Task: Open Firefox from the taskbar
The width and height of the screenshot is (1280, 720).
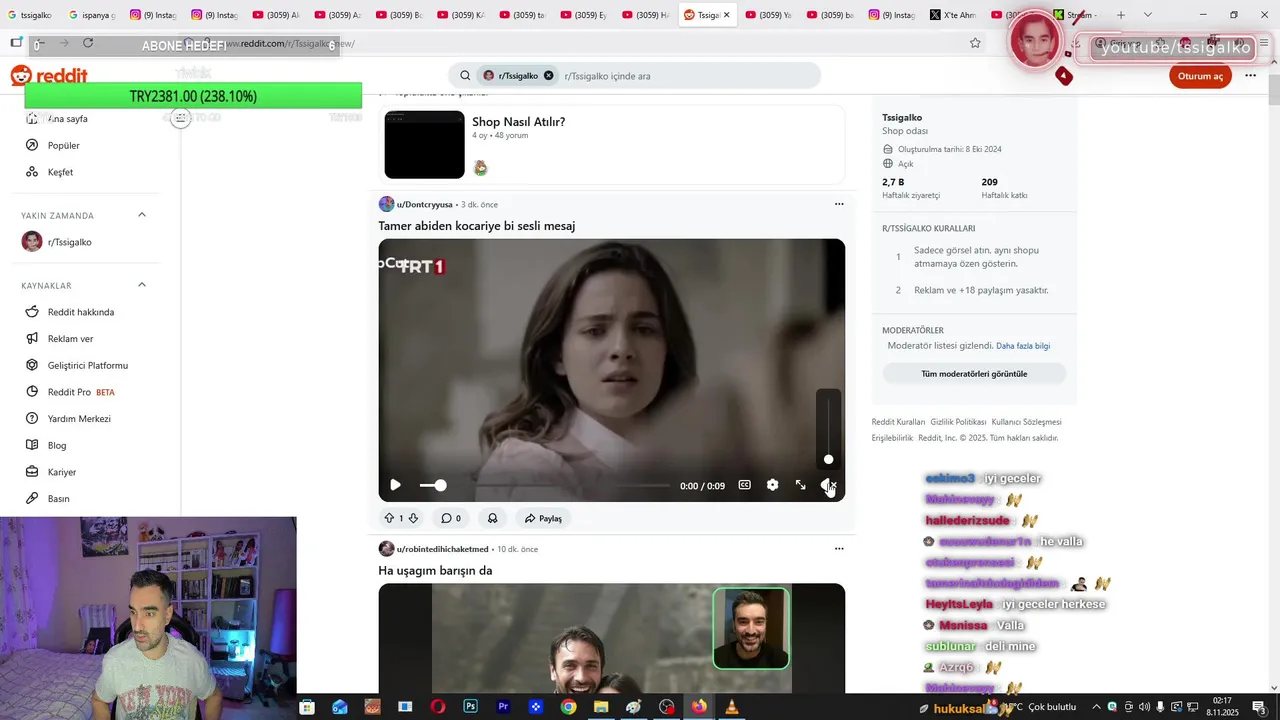Action: pyautogui.click(x=698, y=707)
